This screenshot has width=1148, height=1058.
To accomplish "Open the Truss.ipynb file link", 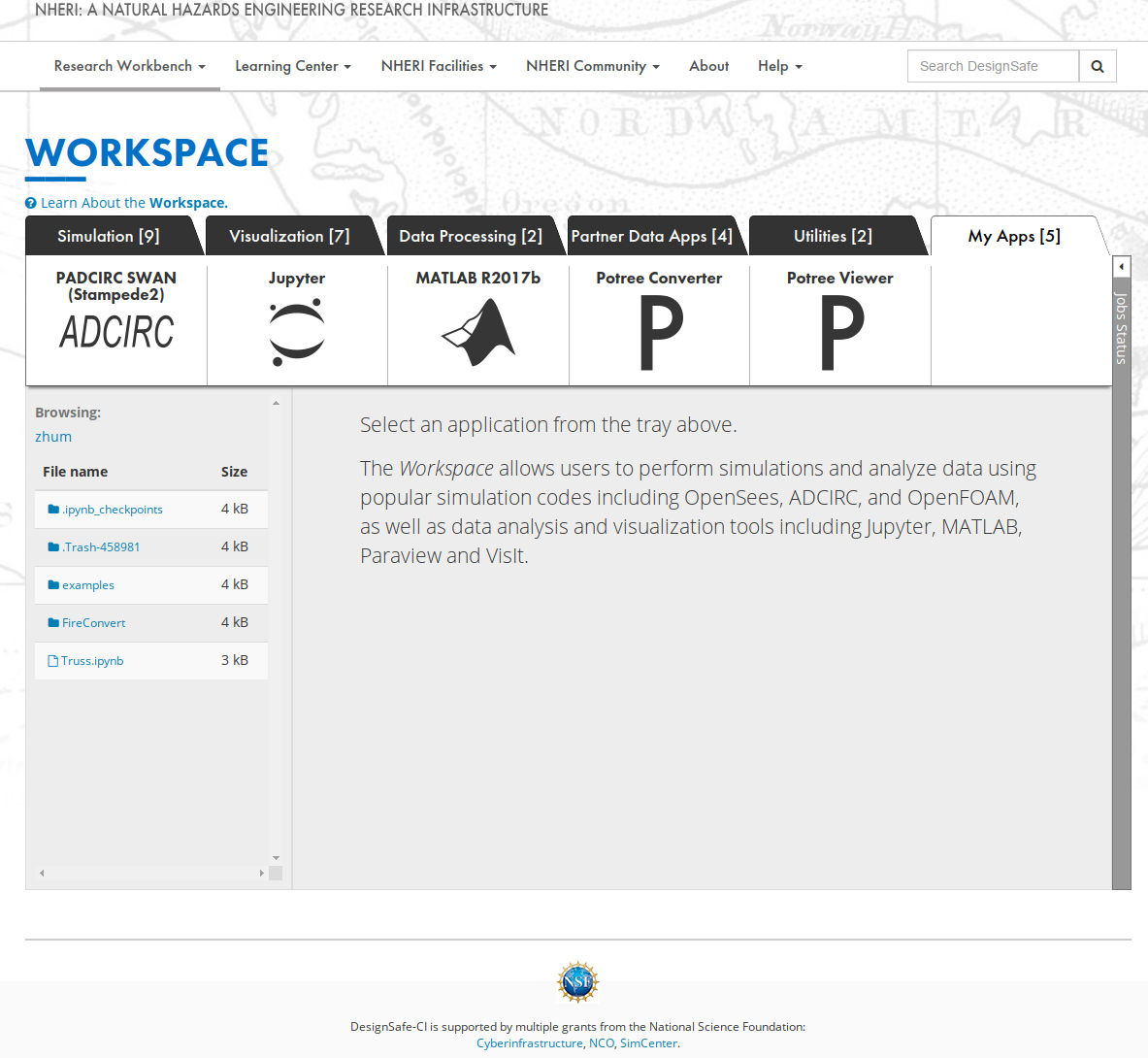I will [x=92, y=660].
